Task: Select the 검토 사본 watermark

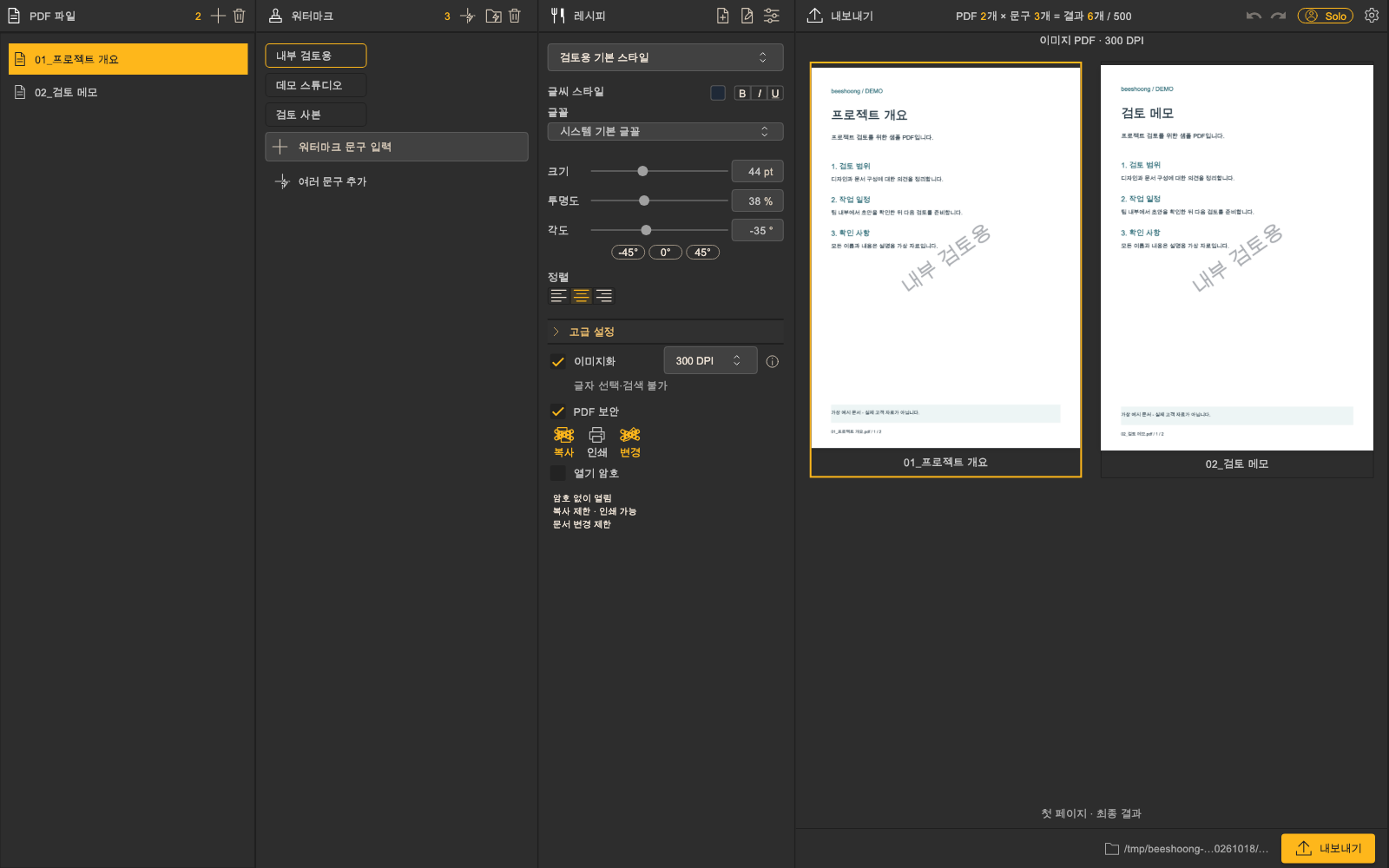Action: coord(316,115)
